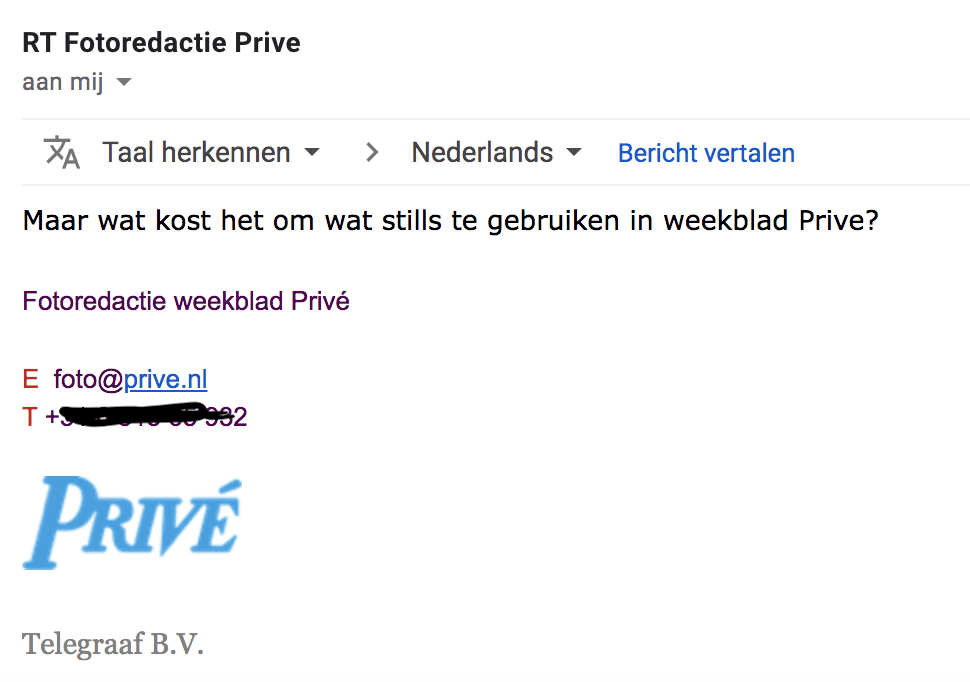The width and height of the screenshot is (970, 682).
Task: Click the 'aan mij' recipient text
Action: coord(62,82)
